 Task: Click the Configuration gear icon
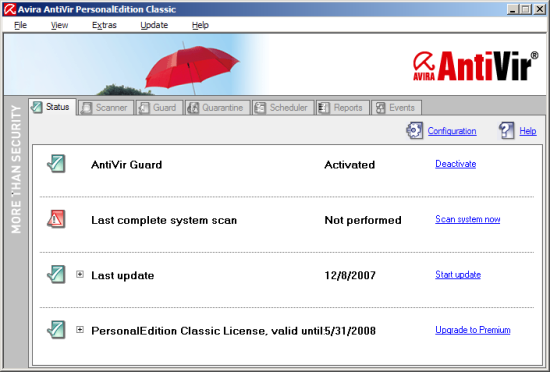point(415,130)
